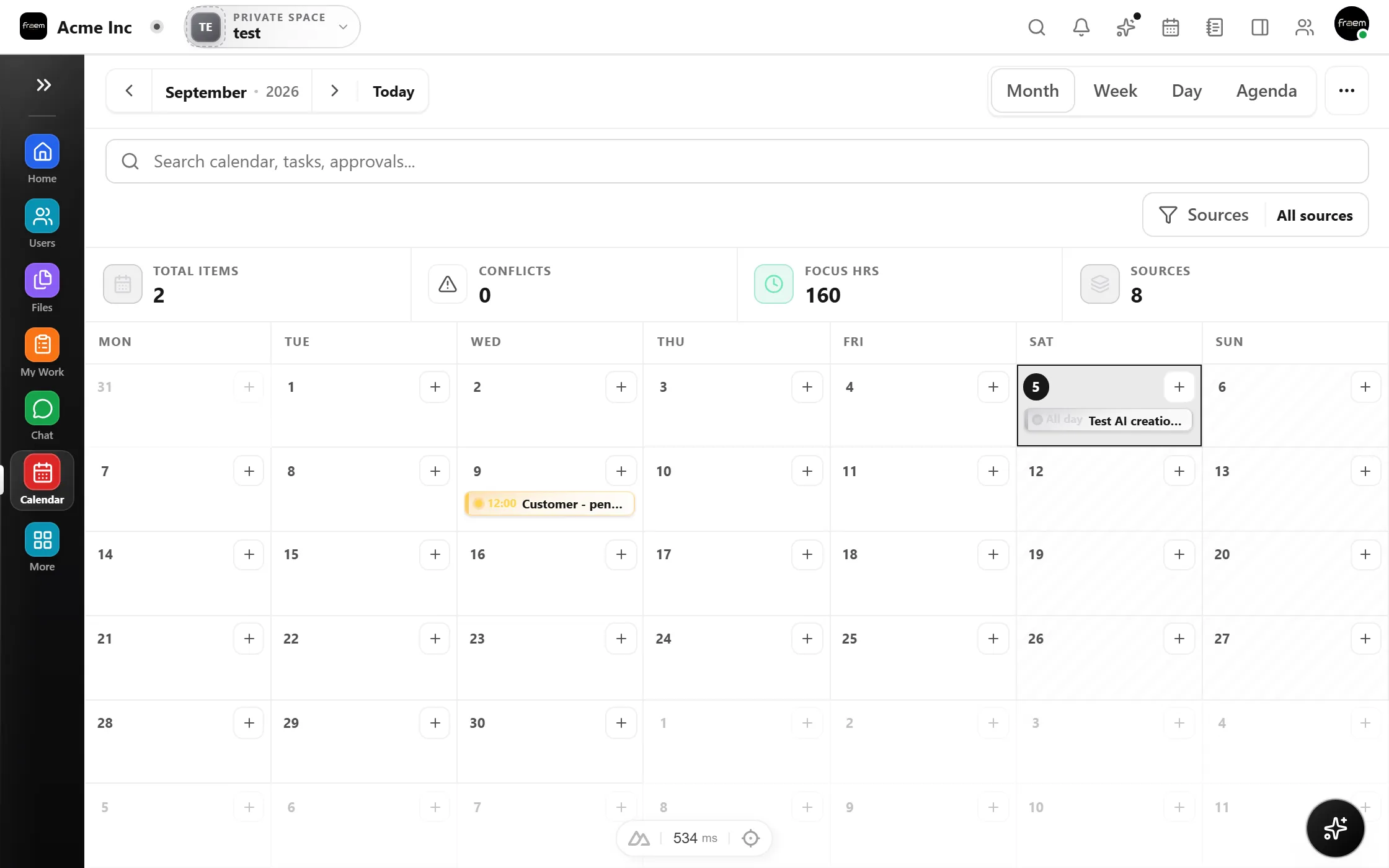Open the All sources selector

pos(1315,215)
